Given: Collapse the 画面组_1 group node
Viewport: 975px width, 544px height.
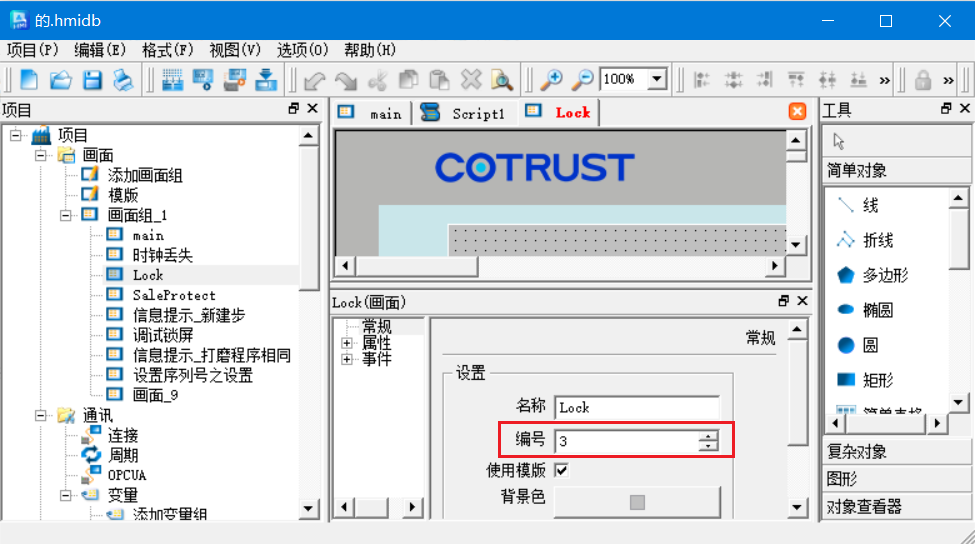Looking at the screenshot, I should click(x=65, y=215).
